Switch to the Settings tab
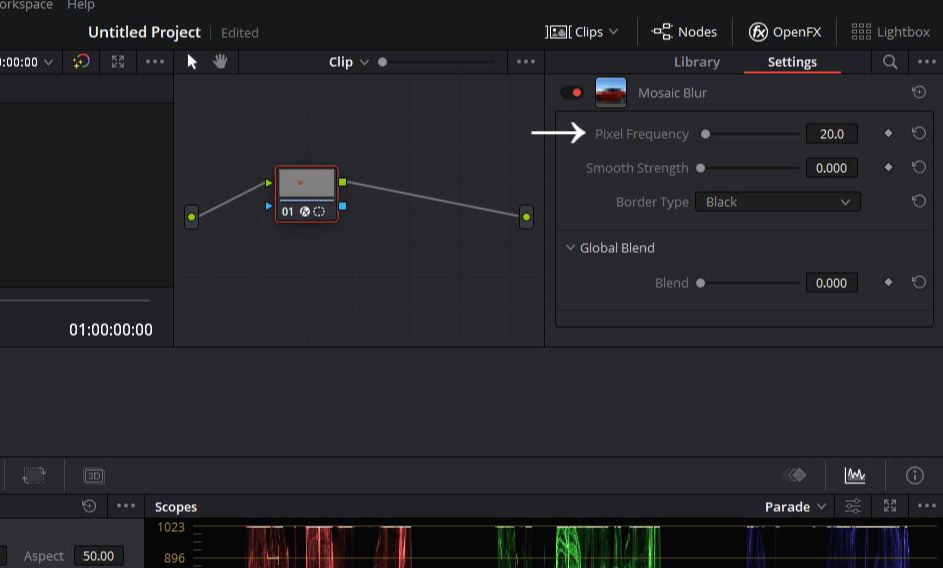The width and height of the screenshot is (943, 568). tap(792, 62)
